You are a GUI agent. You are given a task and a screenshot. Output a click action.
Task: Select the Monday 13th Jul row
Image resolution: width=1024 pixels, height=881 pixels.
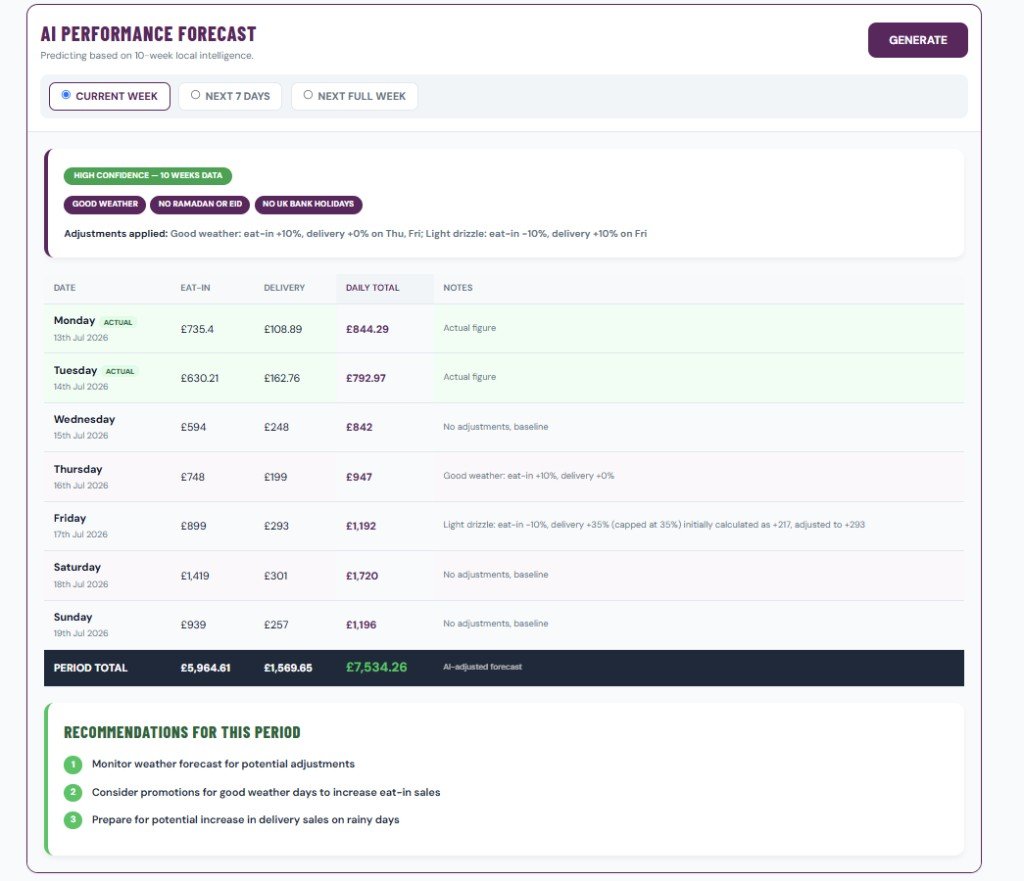coord(504,328)
